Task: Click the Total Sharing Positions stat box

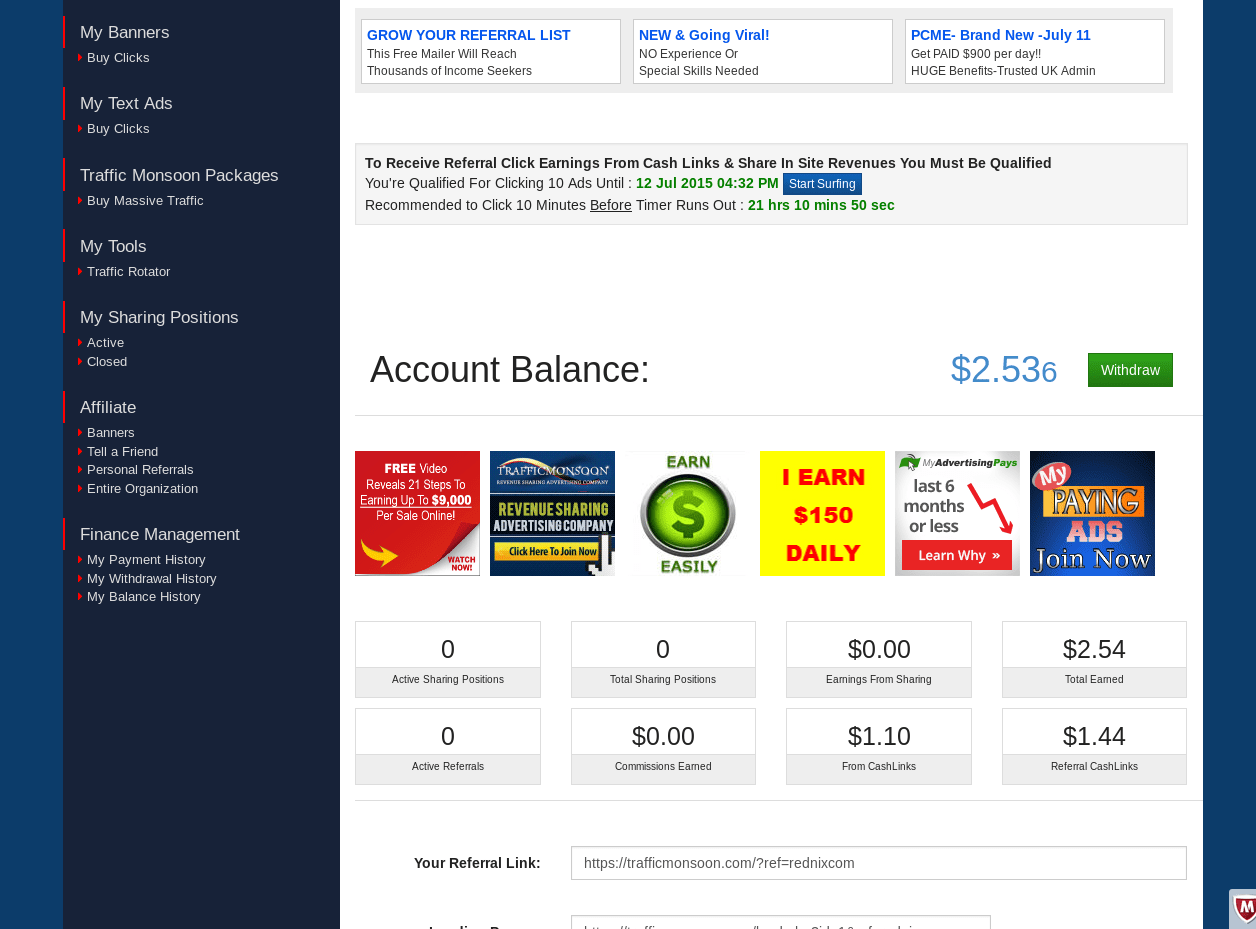Action: click(663, 660)
